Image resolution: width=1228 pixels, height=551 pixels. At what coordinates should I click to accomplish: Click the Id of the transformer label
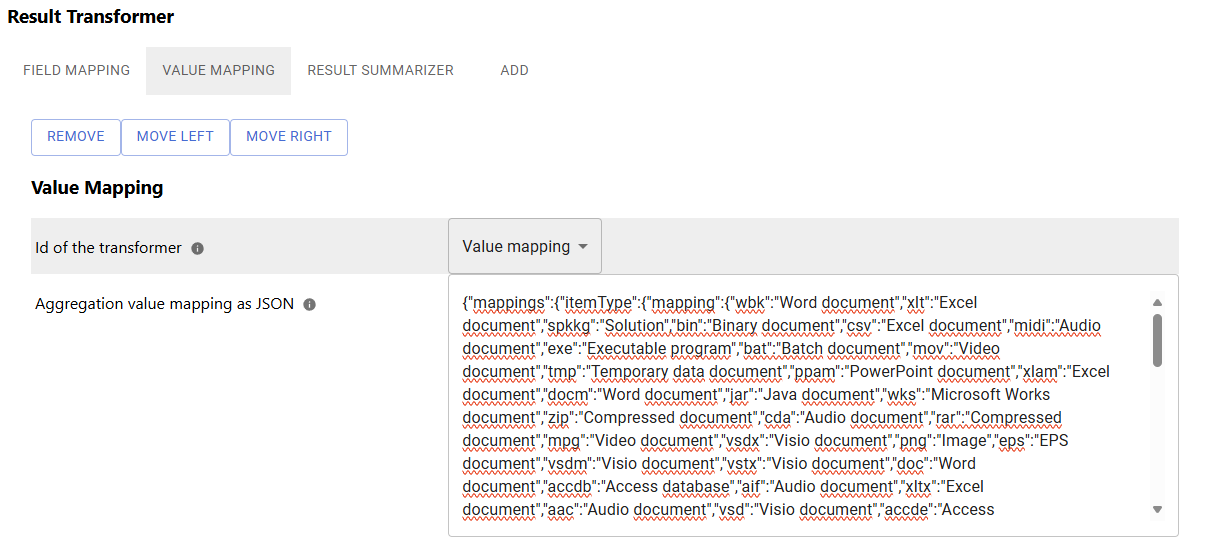(x=109, y=248)
